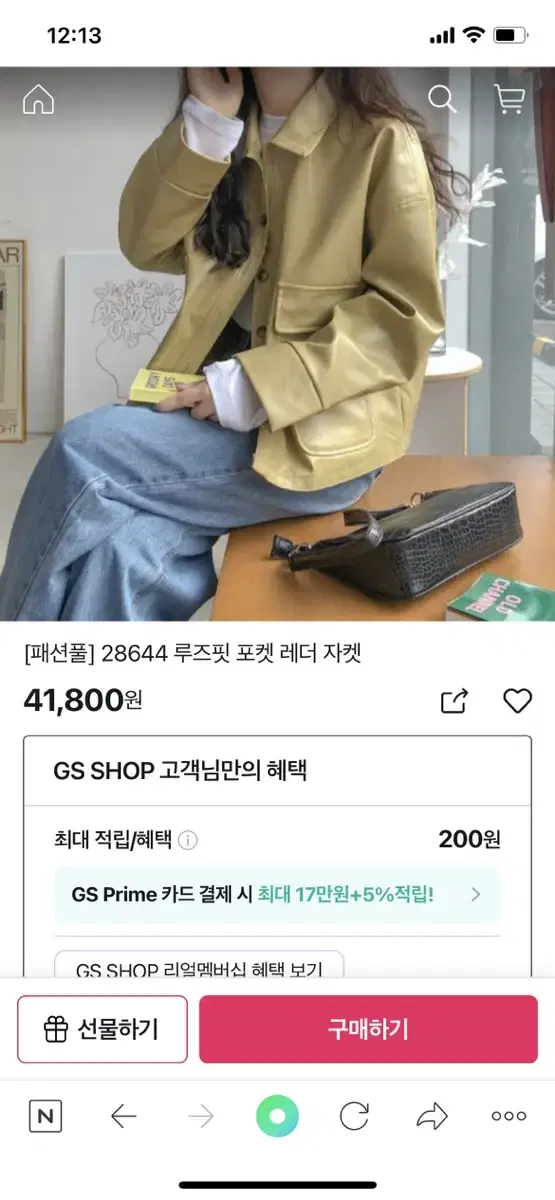Screen dimensions: 555x1200
Task: Open the Naver N home icon
Action: point(45,1117)
